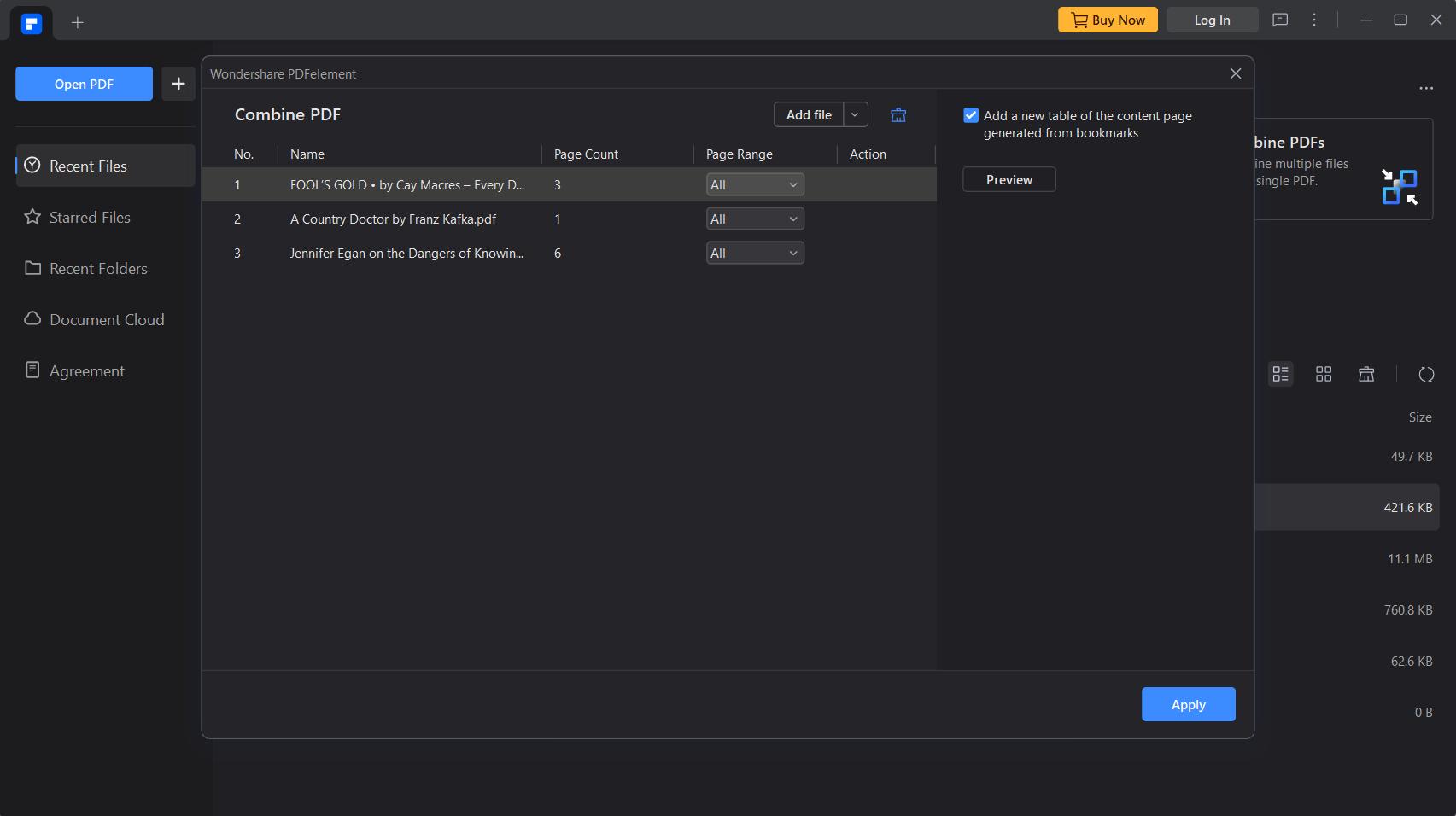Screen dimensions: 1456x816
Task: Open the feedback message icon in title bar
Action: [1280, 20]
